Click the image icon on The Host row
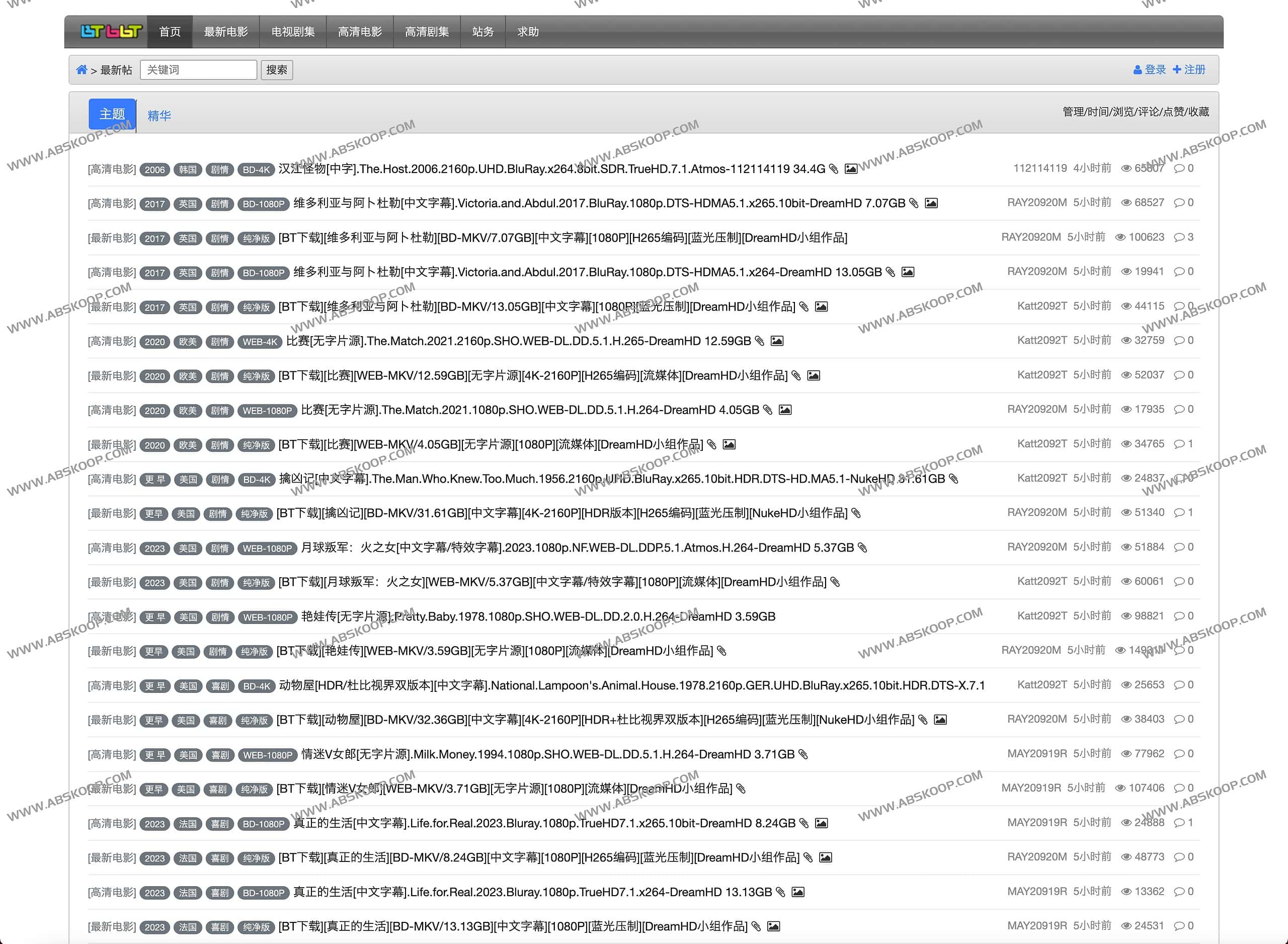This screenshot has width=1288, height=944. pyautogui.click(x=850, y=169)
